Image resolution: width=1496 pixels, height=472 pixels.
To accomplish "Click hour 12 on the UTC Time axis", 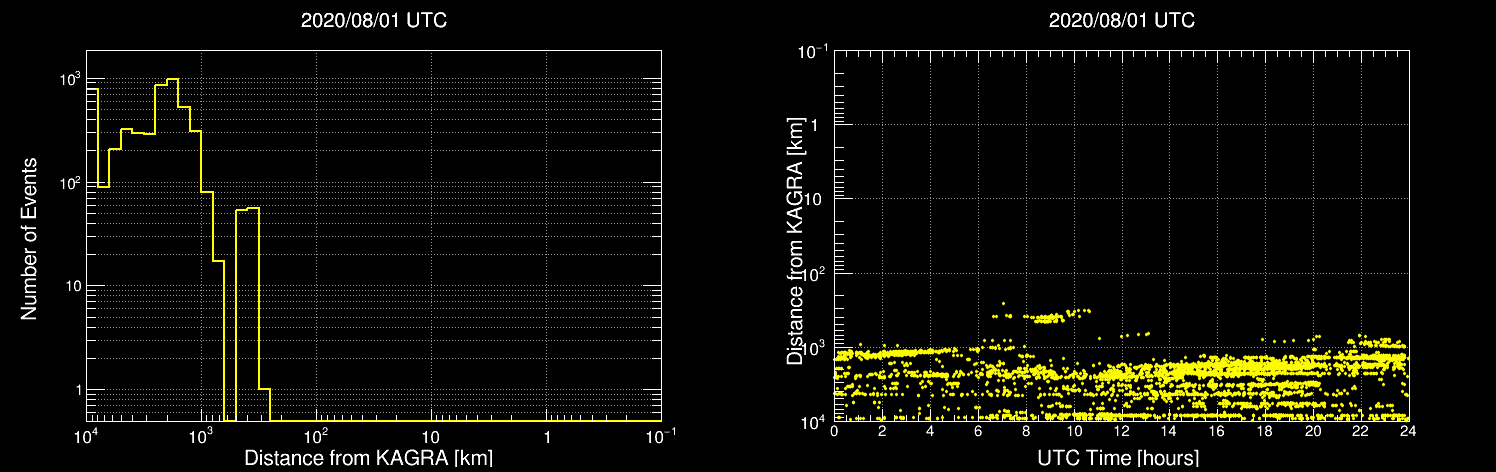I will (1122, 432).
